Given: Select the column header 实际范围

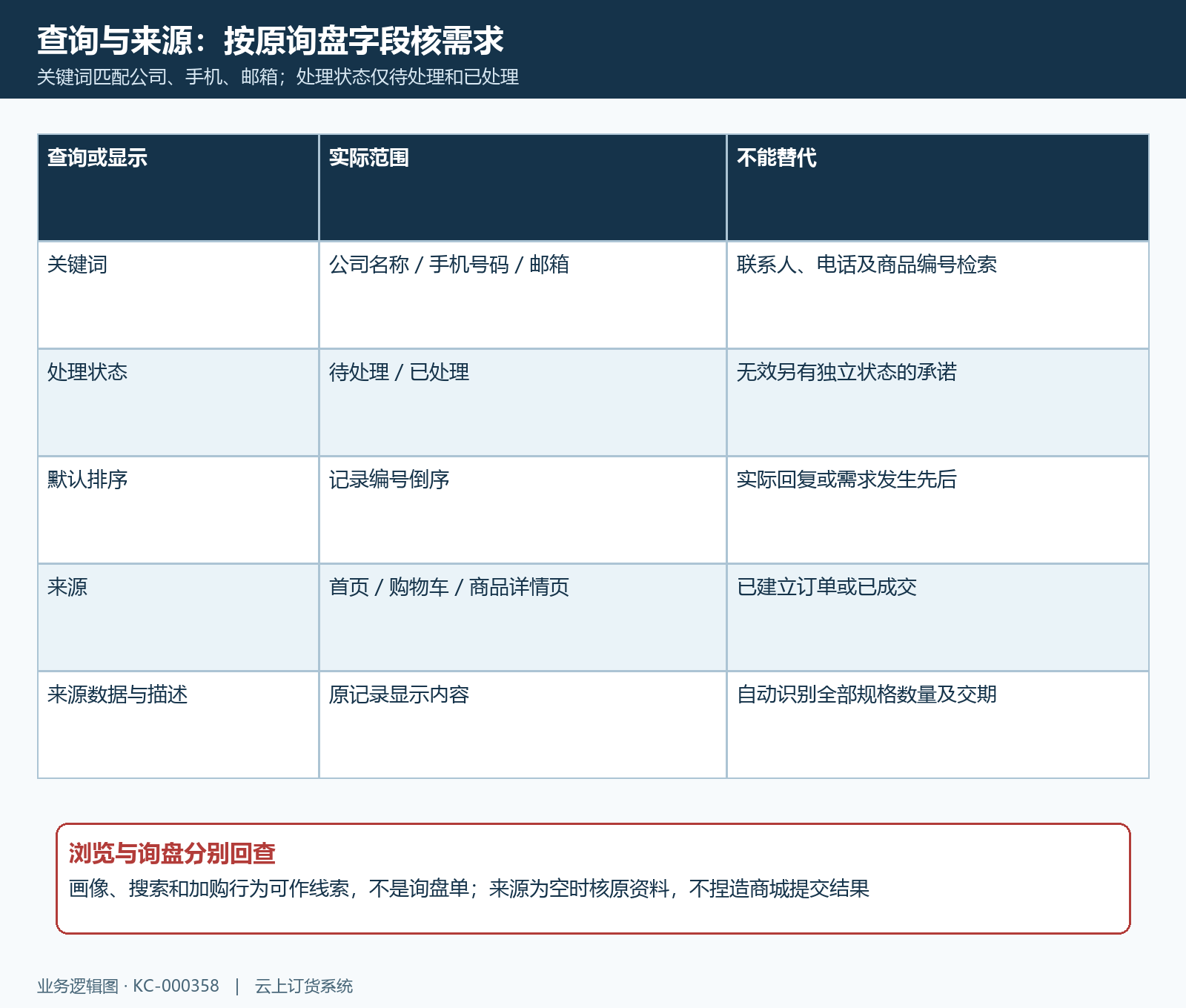Looking at the screenshot, I should pyautogui.click(x=523, y=188).
